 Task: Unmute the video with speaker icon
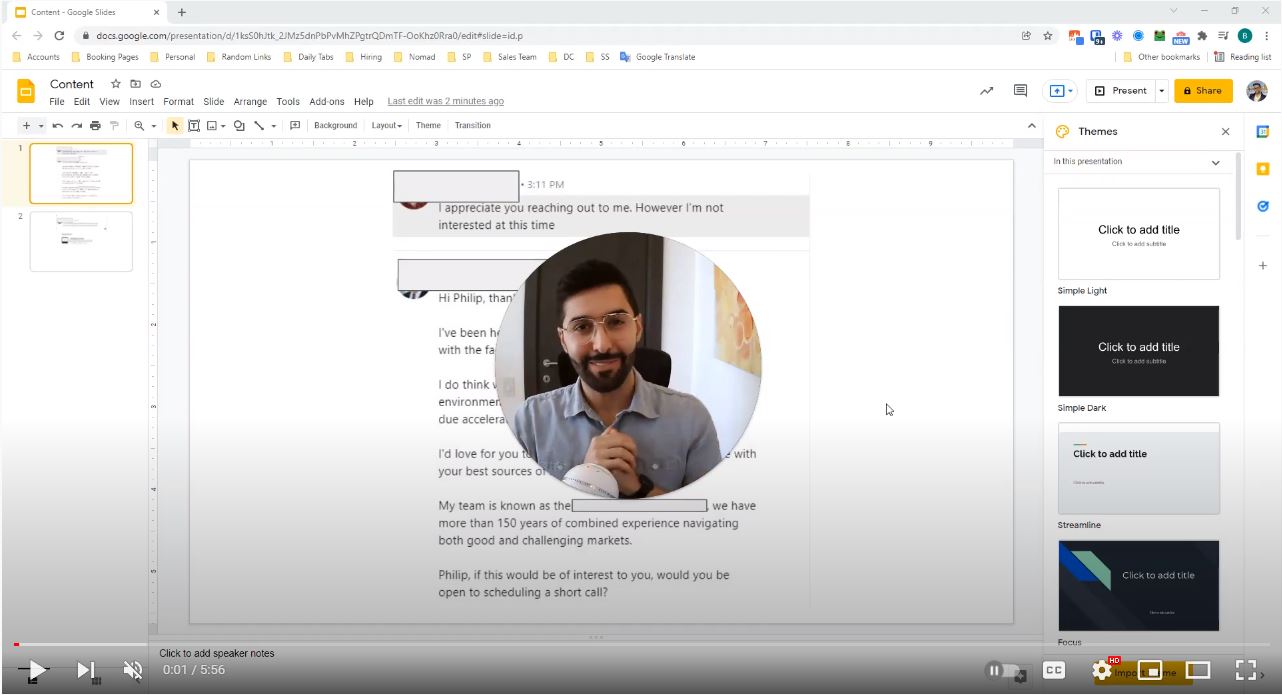point(132,670)
